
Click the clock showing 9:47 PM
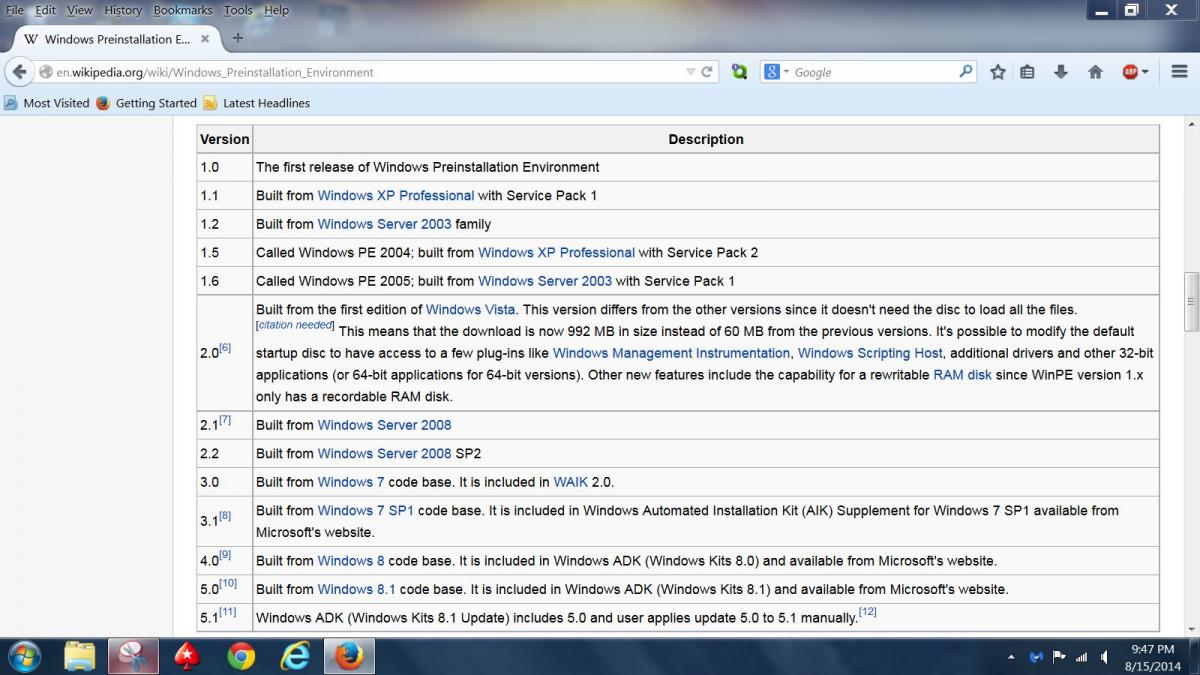[1152, 649]
